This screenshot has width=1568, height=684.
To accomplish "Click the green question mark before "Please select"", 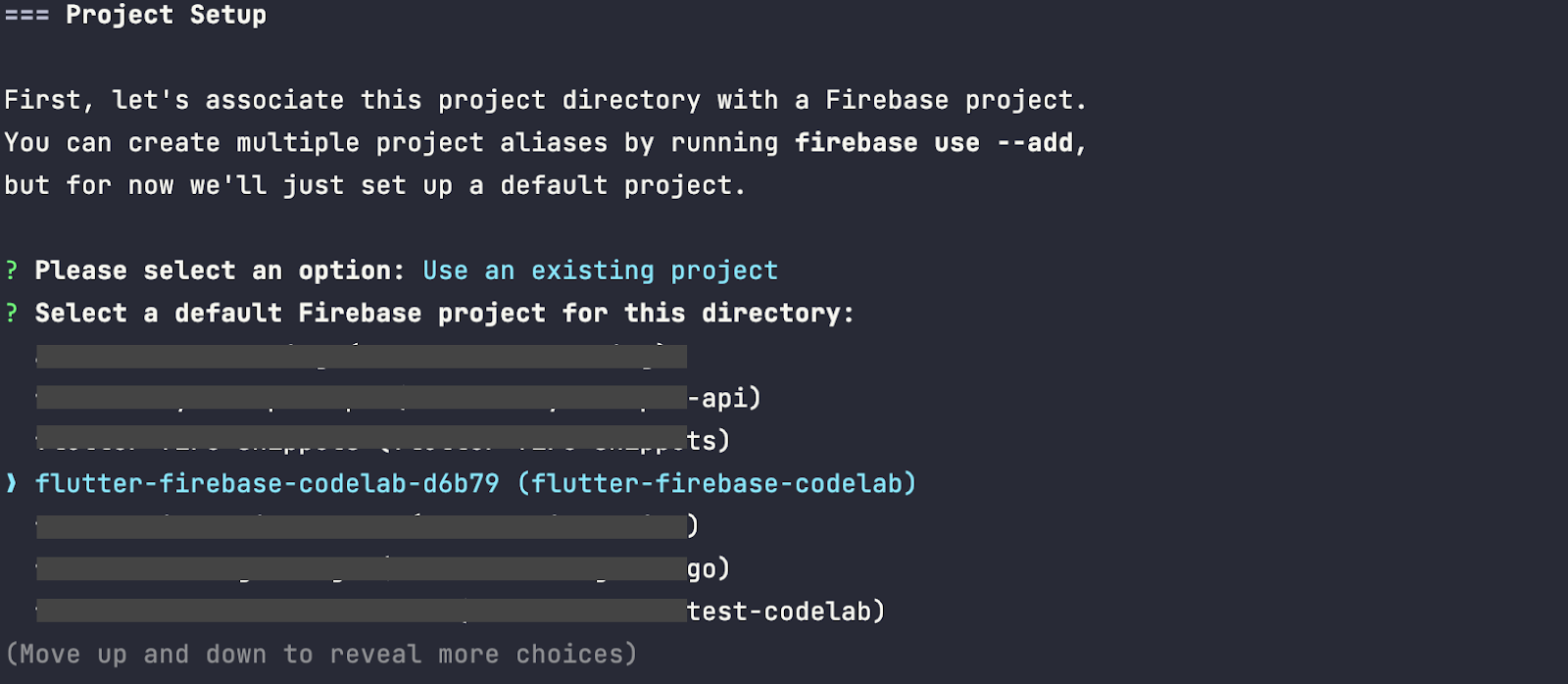I will [12, 271].
